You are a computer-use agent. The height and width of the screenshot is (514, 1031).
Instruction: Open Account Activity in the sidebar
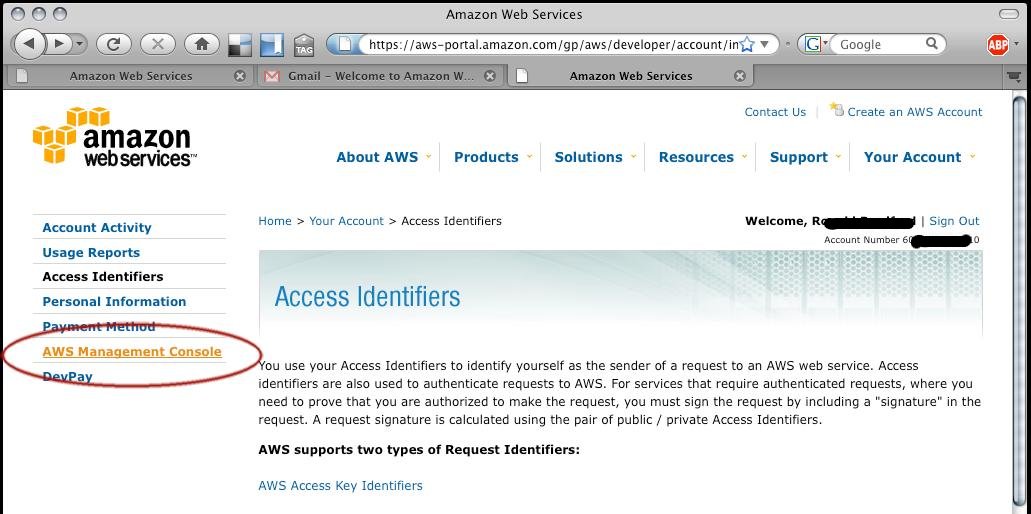97,227
